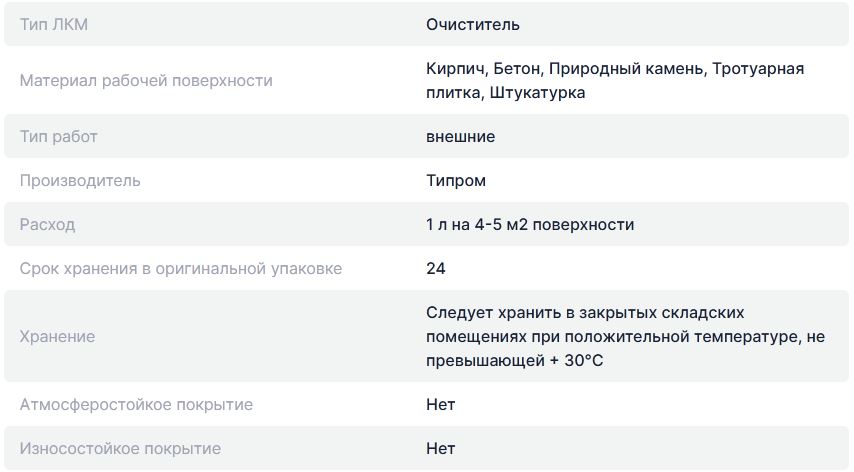Screen dimensions: 854x472
Task: Click the 'Тип ЛКМ' label
Action: 54,24
